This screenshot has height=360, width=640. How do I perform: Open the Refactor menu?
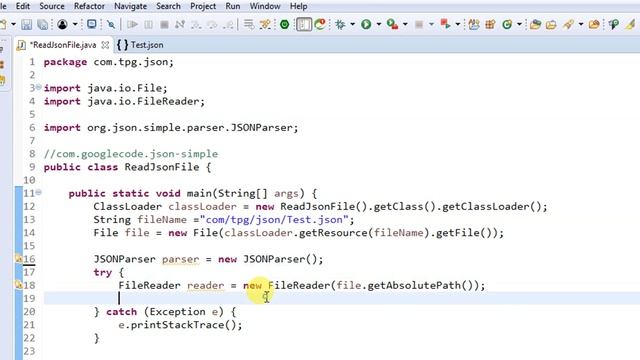pos(89,7)
